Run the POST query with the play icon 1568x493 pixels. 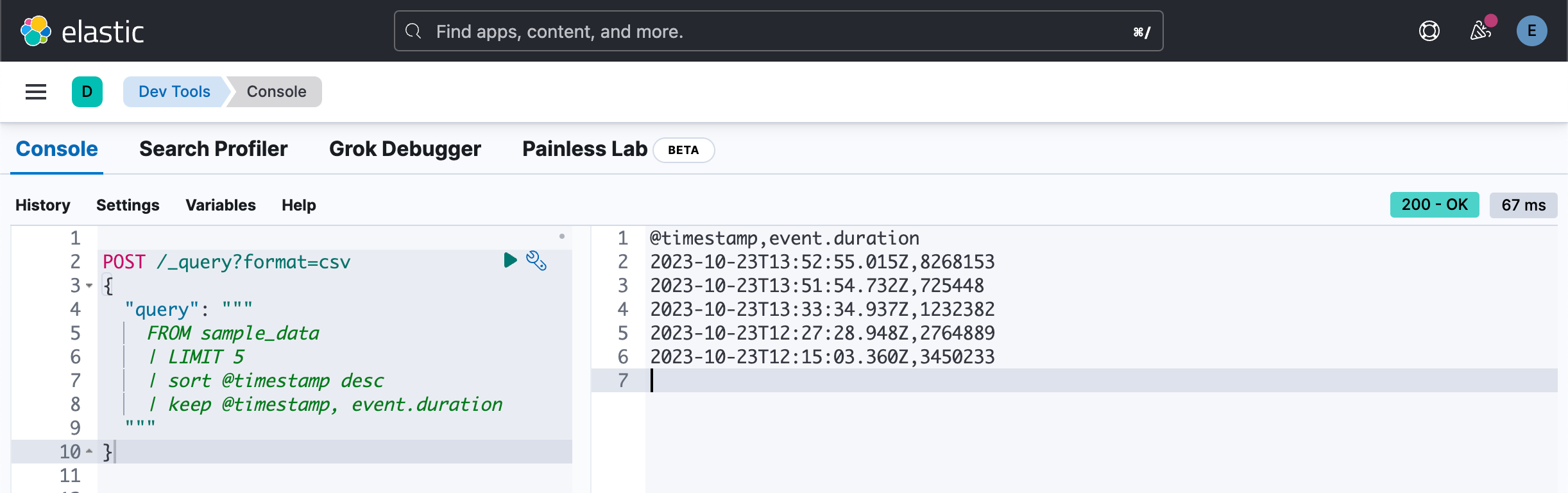tap(510, 260)
